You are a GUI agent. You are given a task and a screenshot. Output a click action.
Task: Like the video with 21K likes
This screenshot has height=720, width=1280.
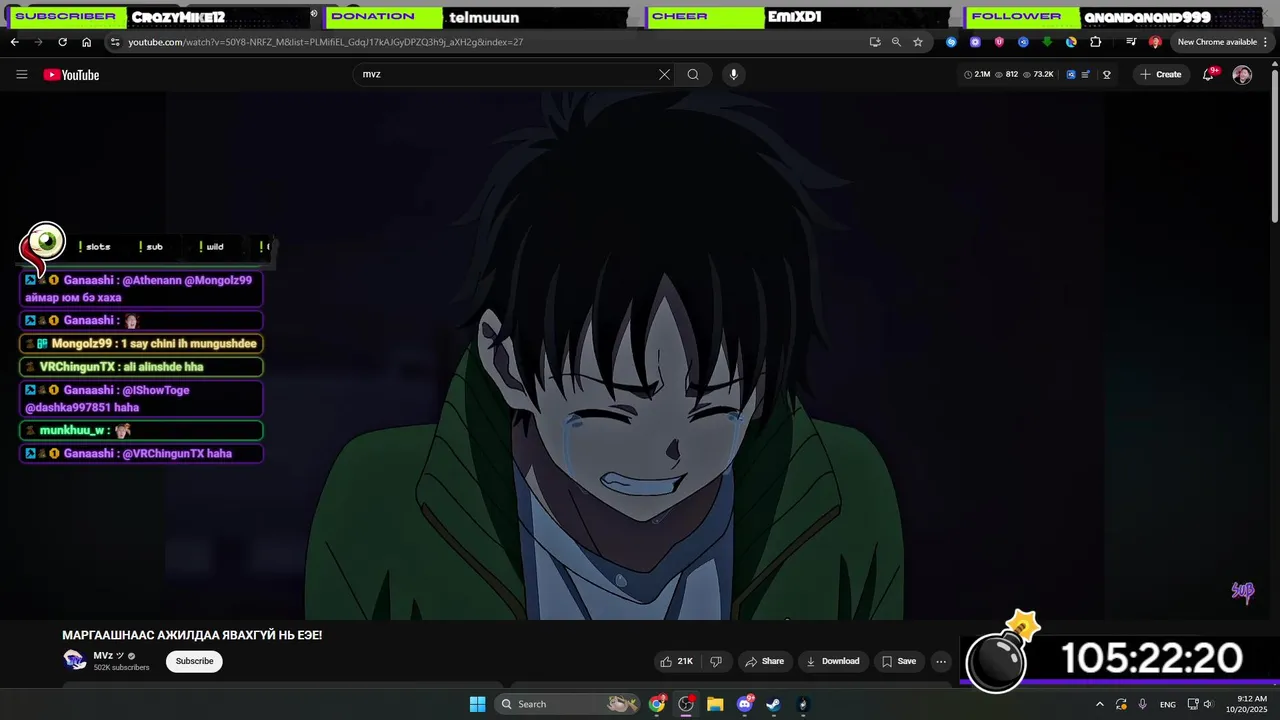pyautogui.click(x=676, y=661)
